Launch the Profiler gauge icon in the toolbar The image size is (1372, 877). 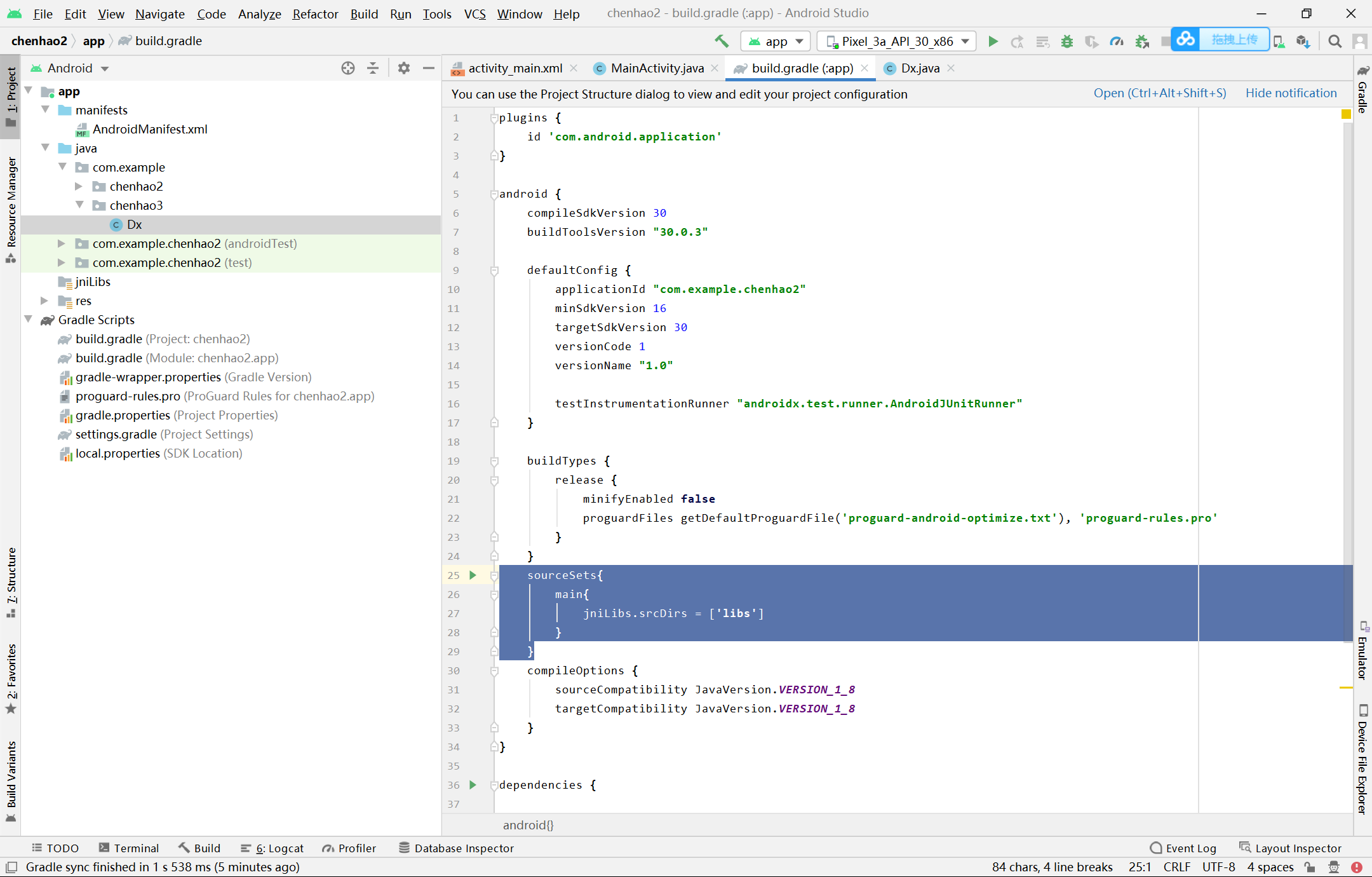tap(1117, 40)
